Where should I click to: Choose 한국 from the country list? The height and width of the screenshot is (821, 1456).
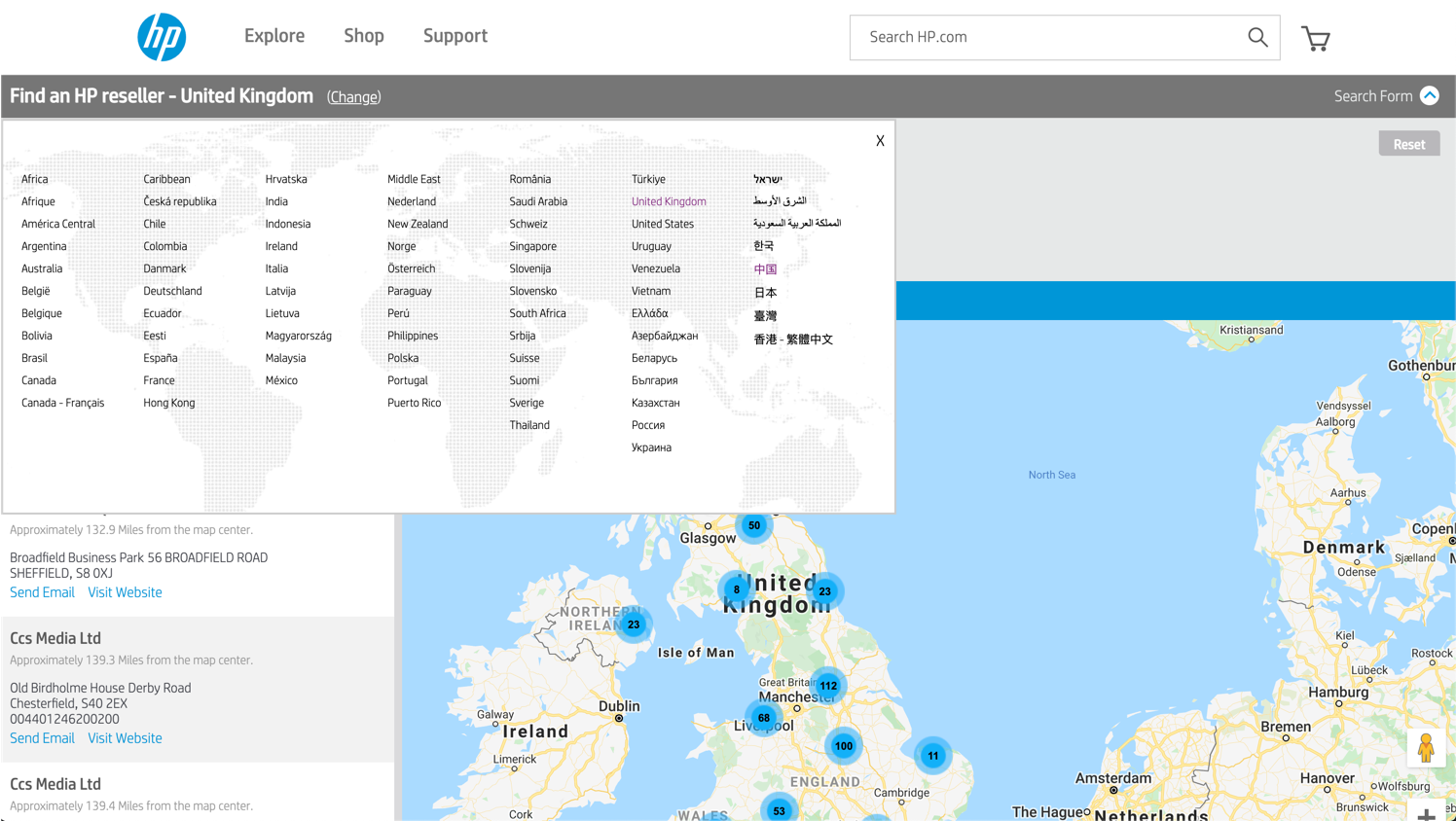pyautogui.click(x=763, y=246)
